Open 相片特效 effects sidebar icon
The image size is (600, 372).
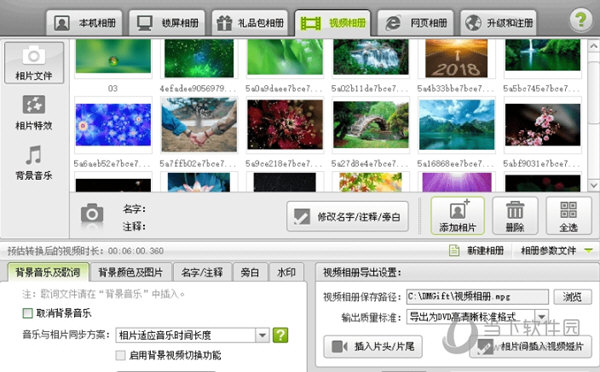(34, 113)
